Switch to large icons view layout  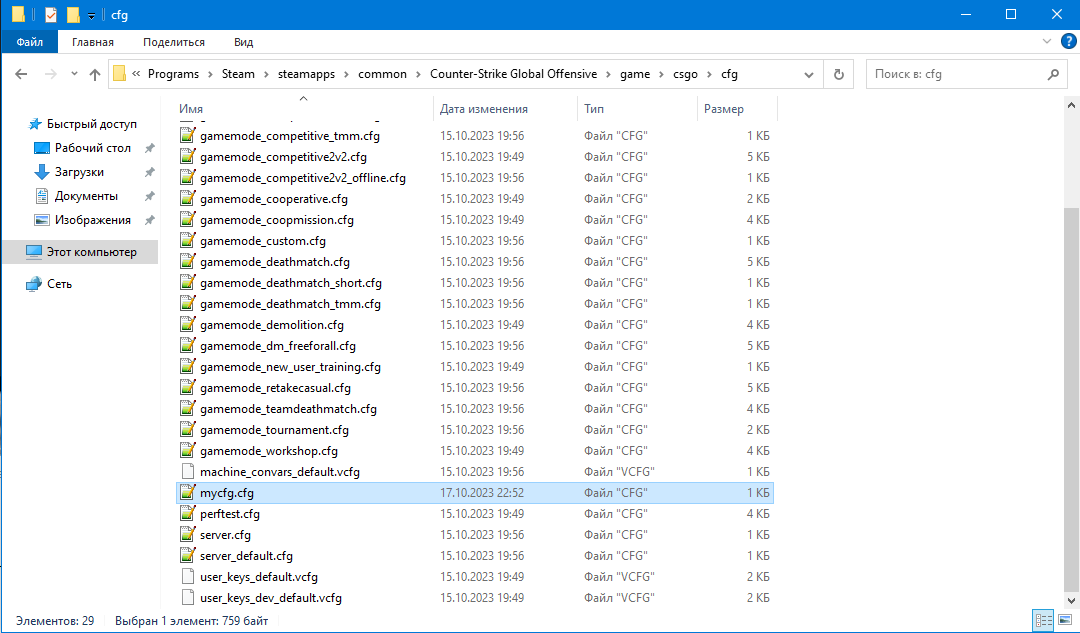(x=1065, y=620)
